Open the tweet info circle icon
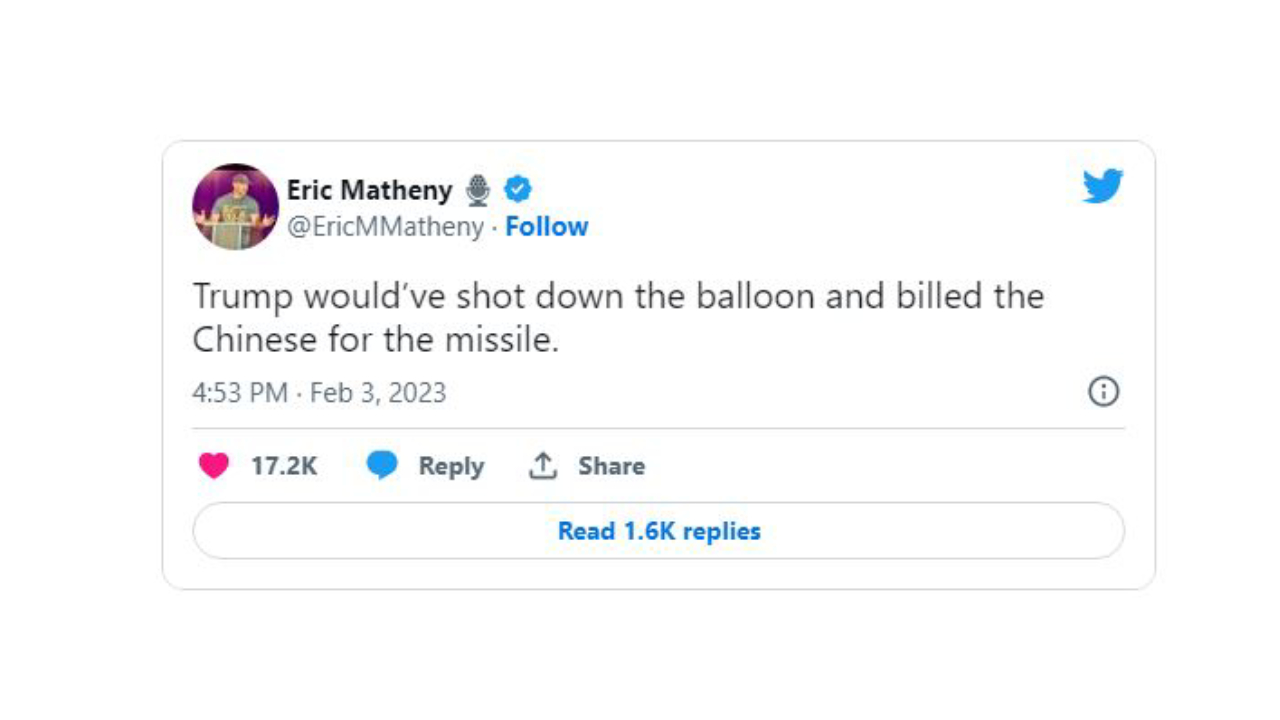1280x720 pixels. pos(1103,391)
